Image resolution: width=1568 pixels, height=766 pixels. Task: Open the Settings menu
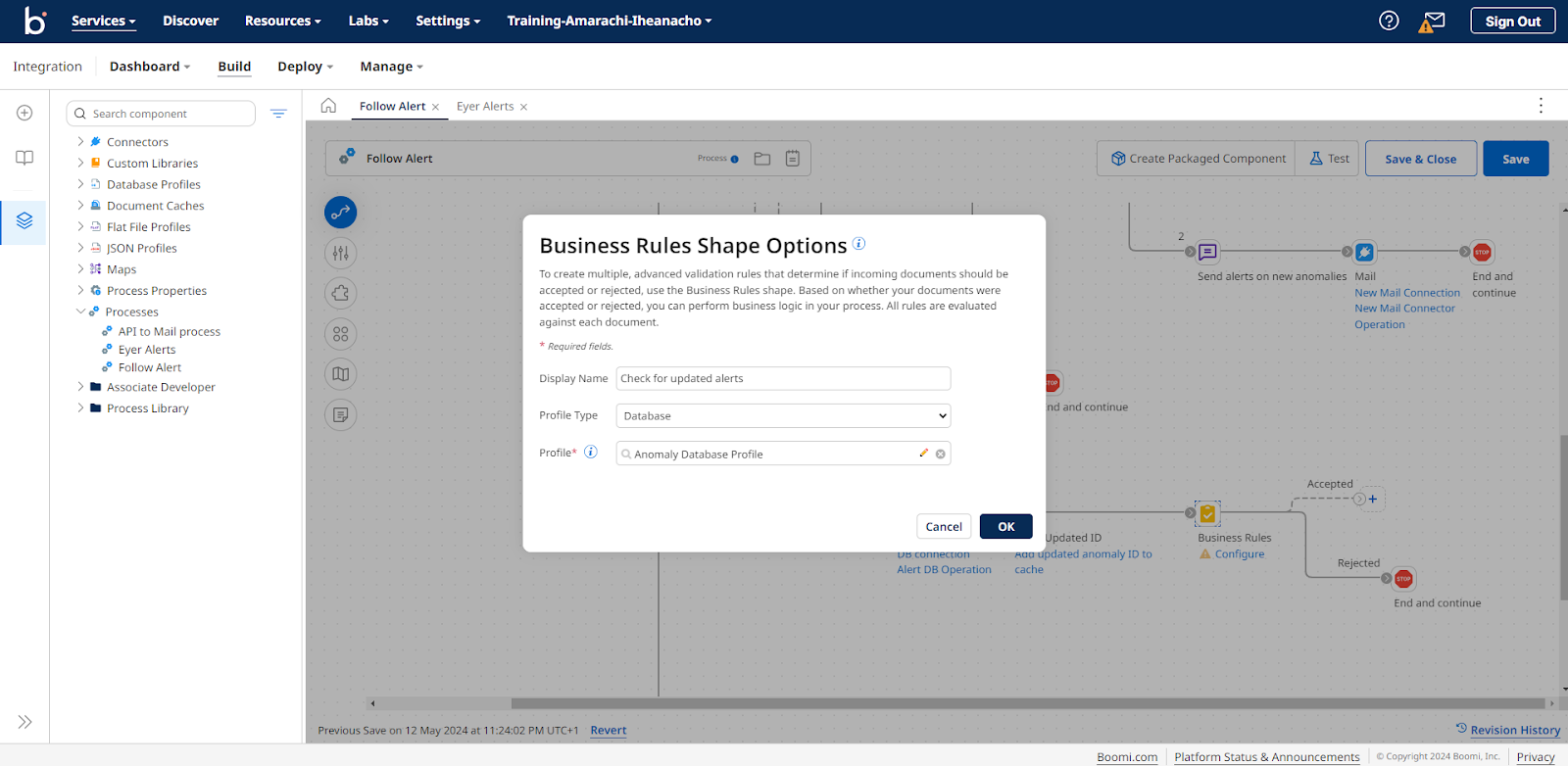pyautogui.click(x=448, y=21)
